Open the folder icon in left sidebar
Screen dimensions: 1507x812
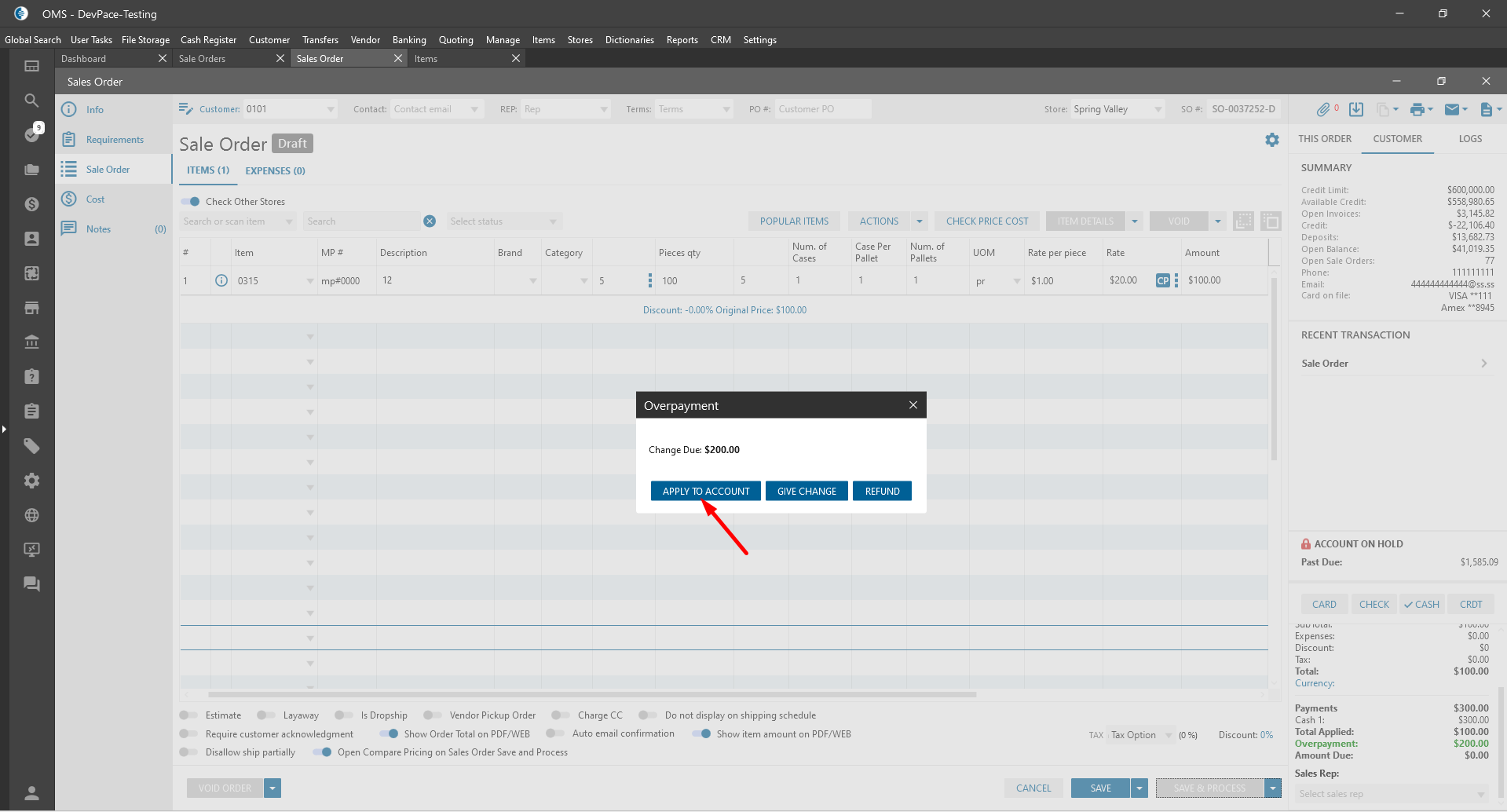pos(31,170)
